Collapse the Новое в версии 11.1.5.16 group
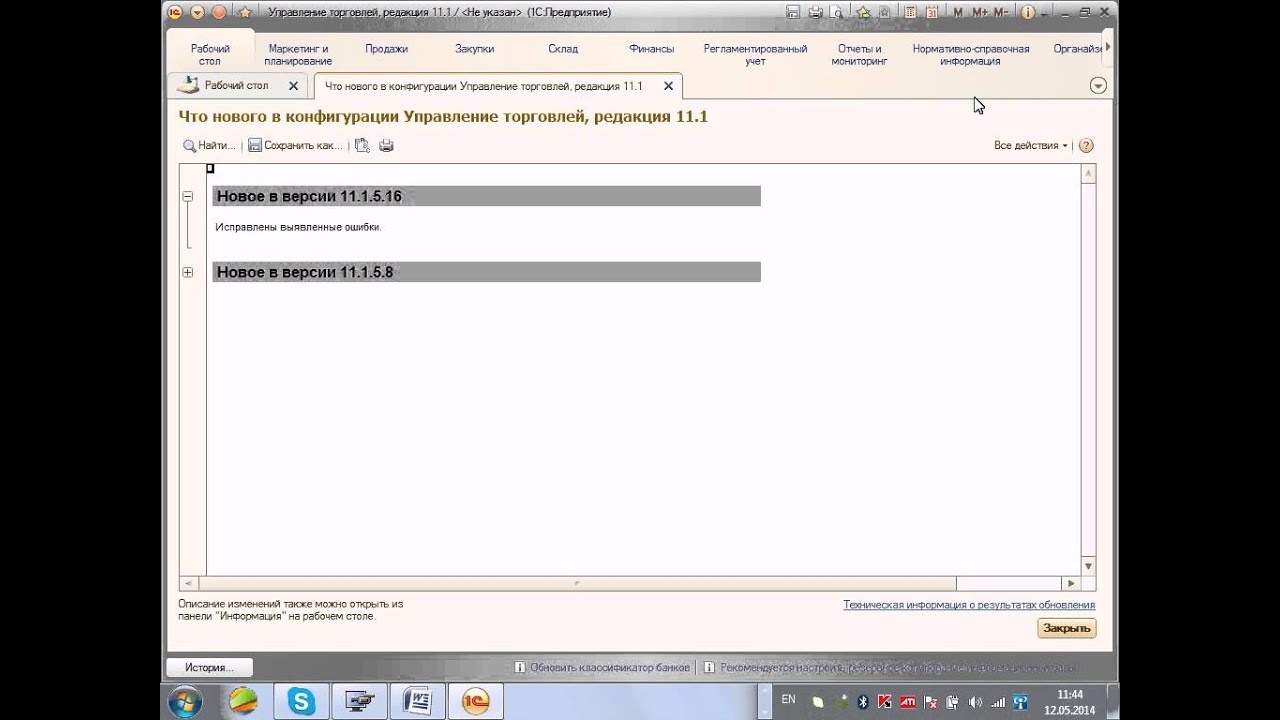Viewport: 1280px width, 720px height. (187, 197)
